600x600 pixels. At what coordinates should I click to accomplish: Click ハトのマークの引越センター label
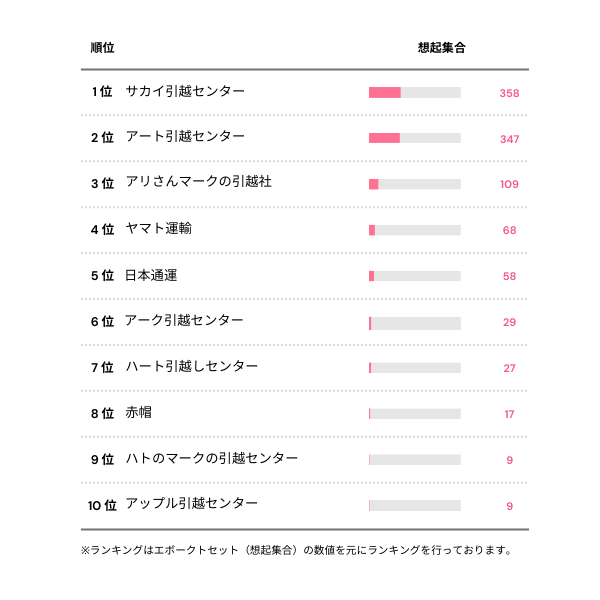[212, 459]
